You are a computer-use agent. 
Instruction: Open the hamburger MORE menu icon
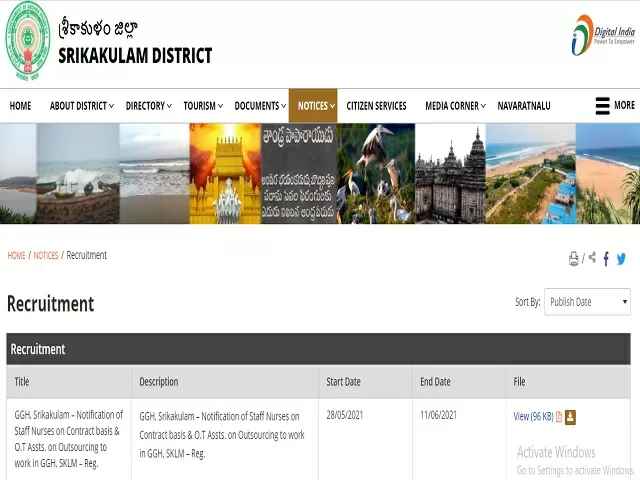pyautogui.click(x=602, y=106)
